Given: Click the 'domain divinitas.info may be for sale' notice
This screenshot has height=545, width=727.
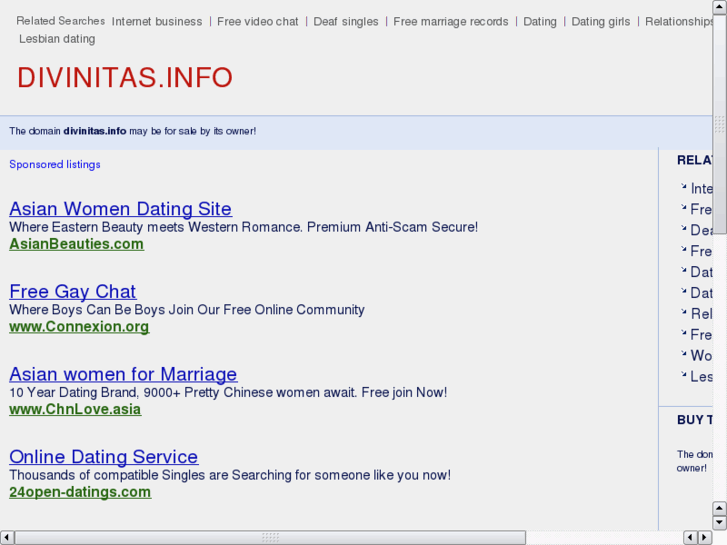Looking at the screenshot, I should 133,131.
